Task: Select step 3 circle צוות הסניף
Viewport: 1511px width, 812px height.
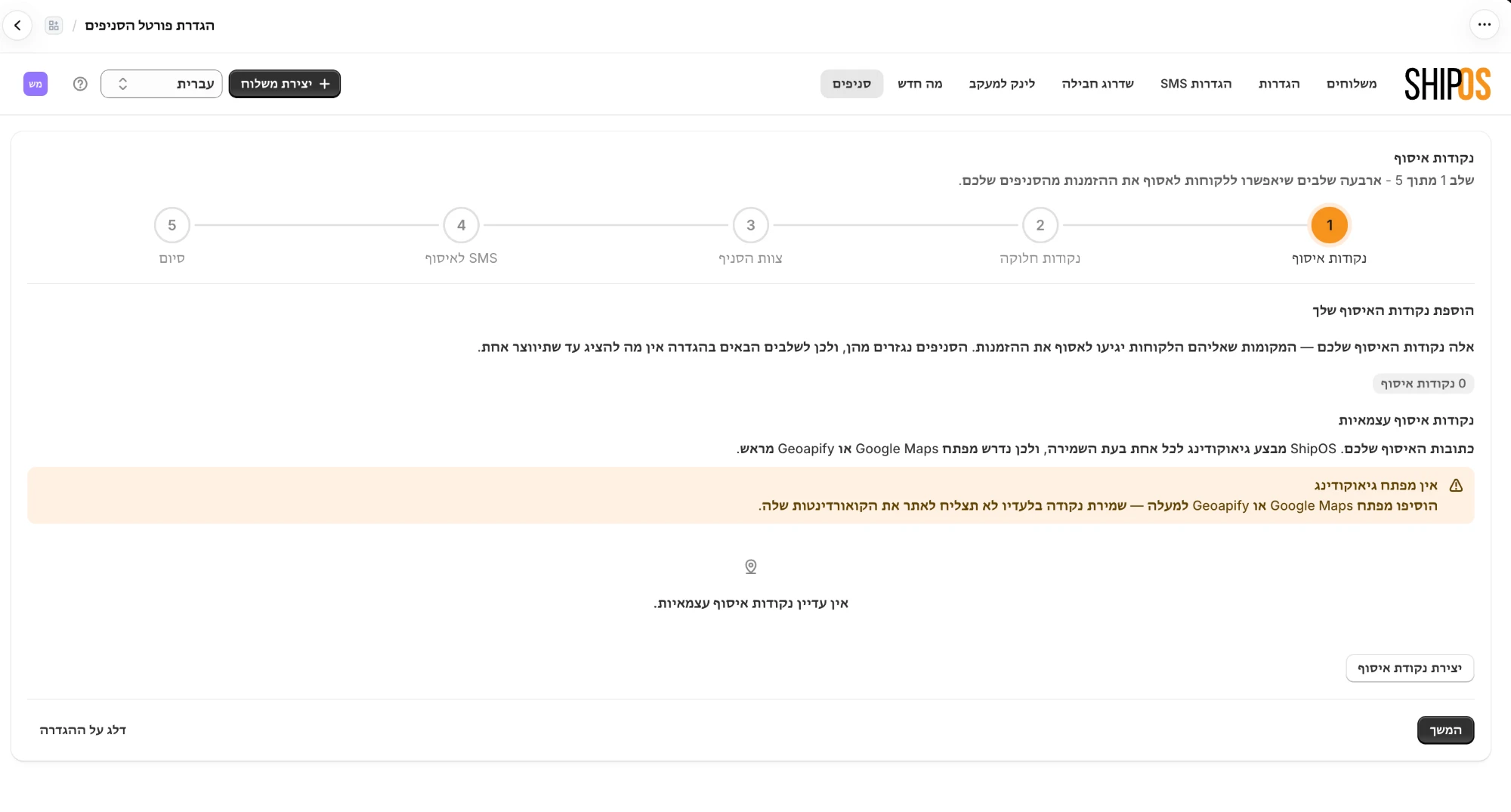Action: (751, 225)
